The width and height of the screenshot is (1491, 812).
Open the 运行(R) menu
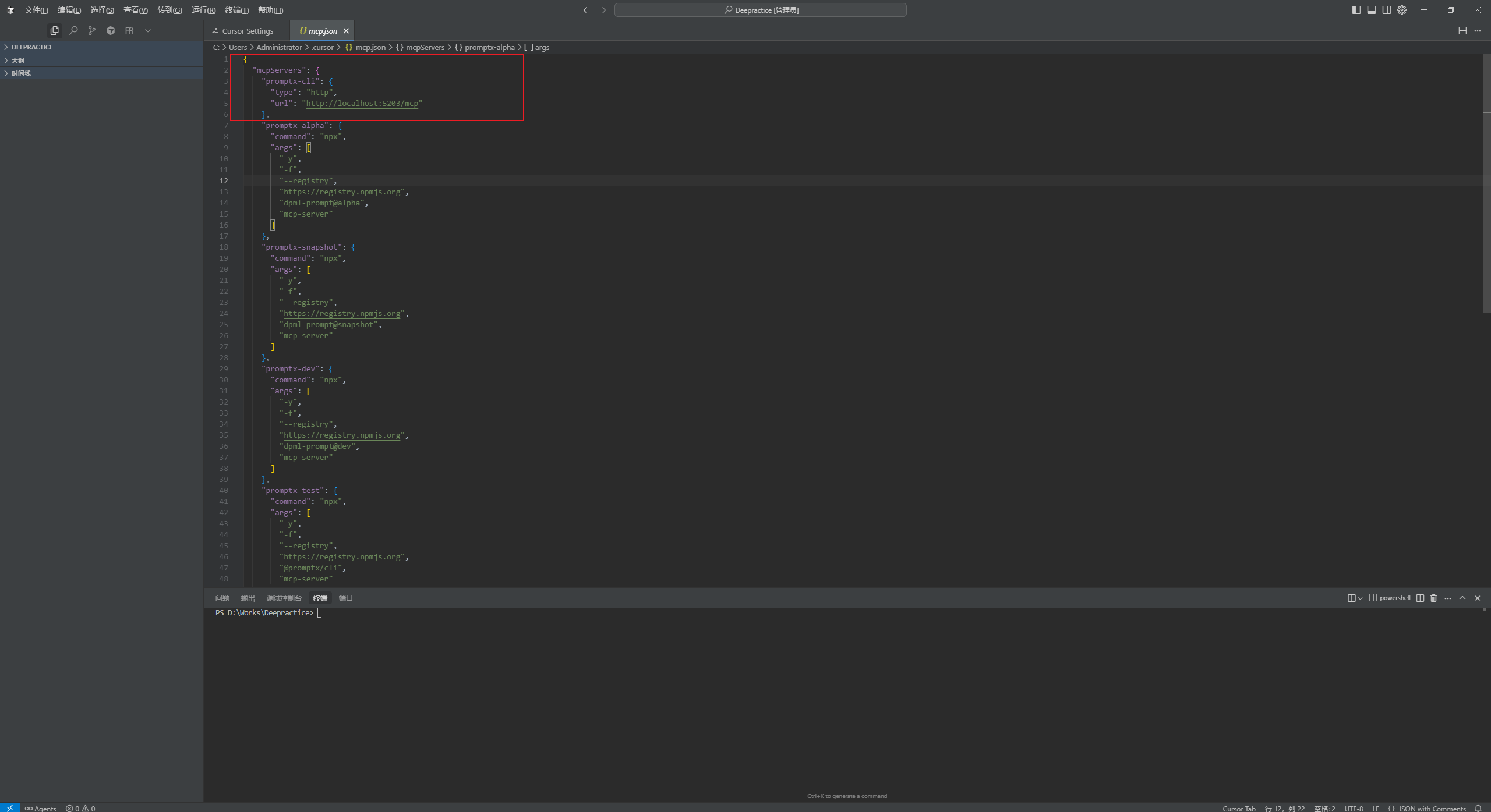tap(203, 10)
